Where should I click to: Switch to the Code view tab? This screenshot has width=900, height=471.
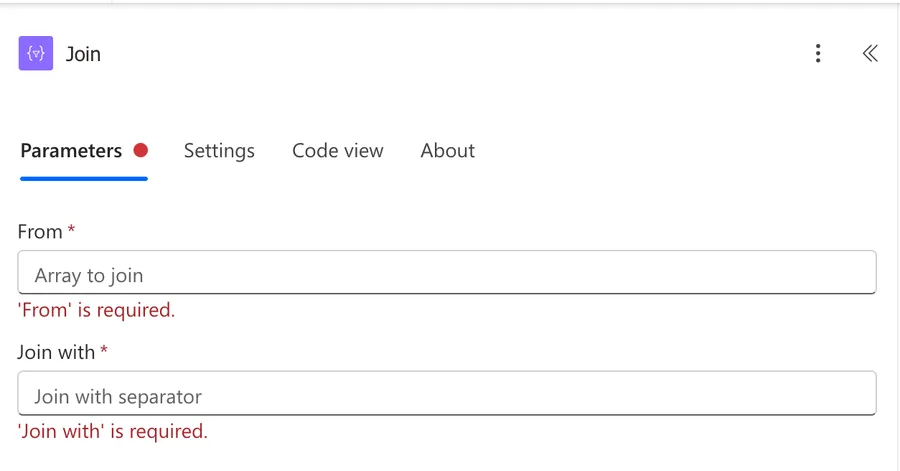pyautogui.click(x=338, y=150)
